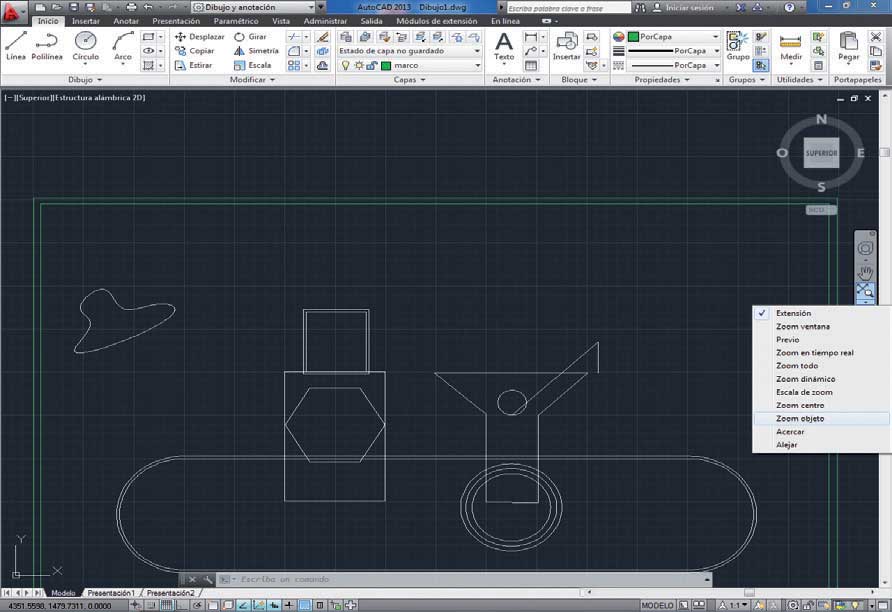Choose the Arco tool
This screenshot has height=612, width=892.
(x=122, y=47)
